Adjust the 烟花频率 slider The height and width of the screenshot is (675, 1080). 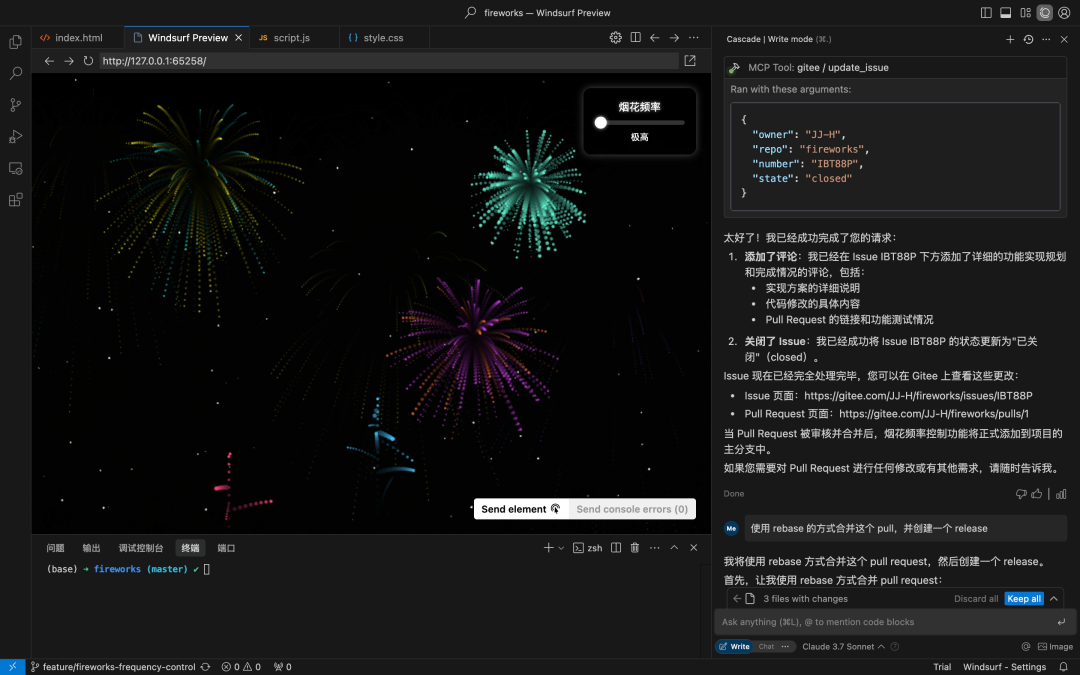point(601,124)
